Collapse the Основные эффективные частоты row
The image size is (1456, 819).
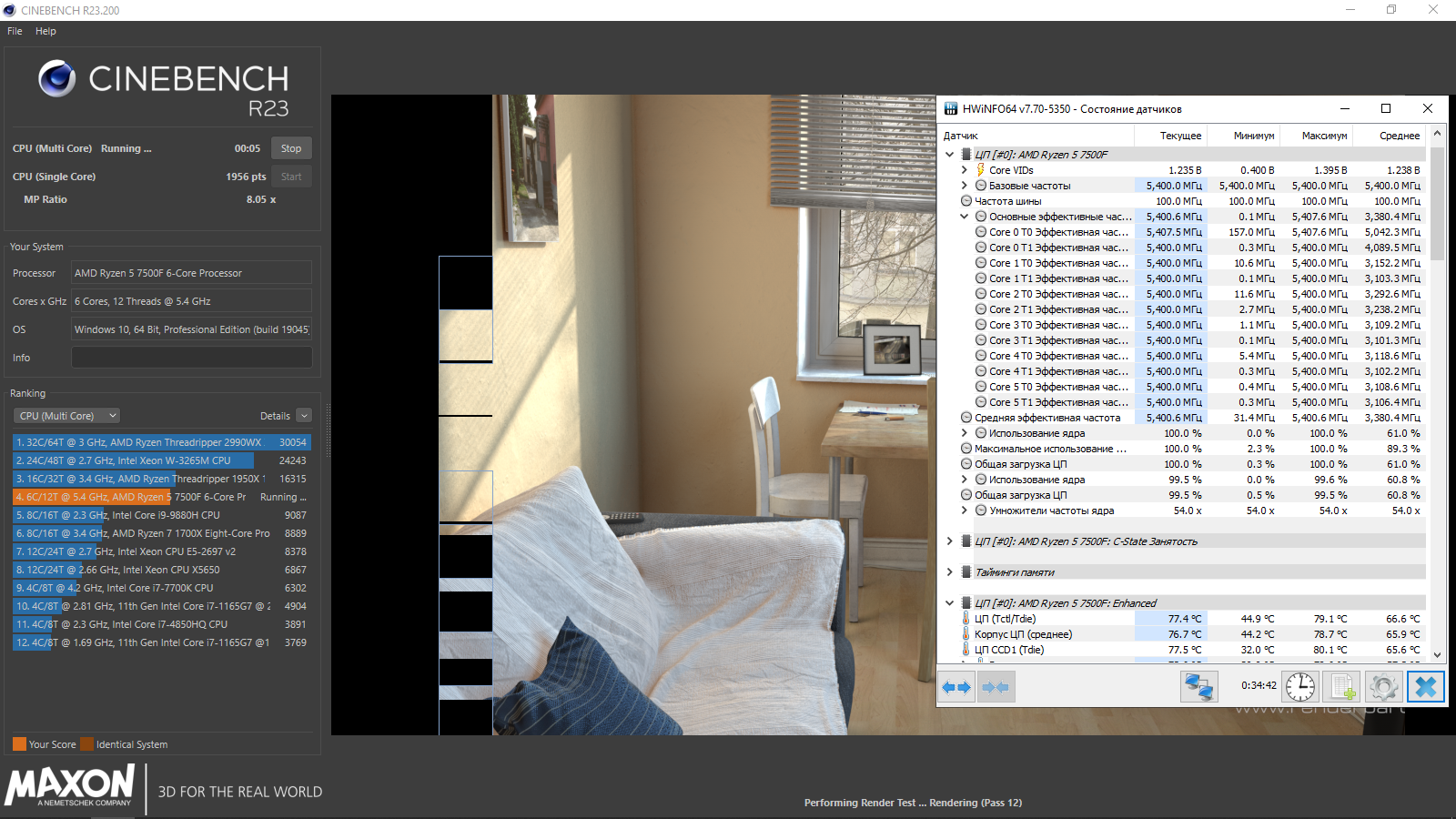point(965,217)
